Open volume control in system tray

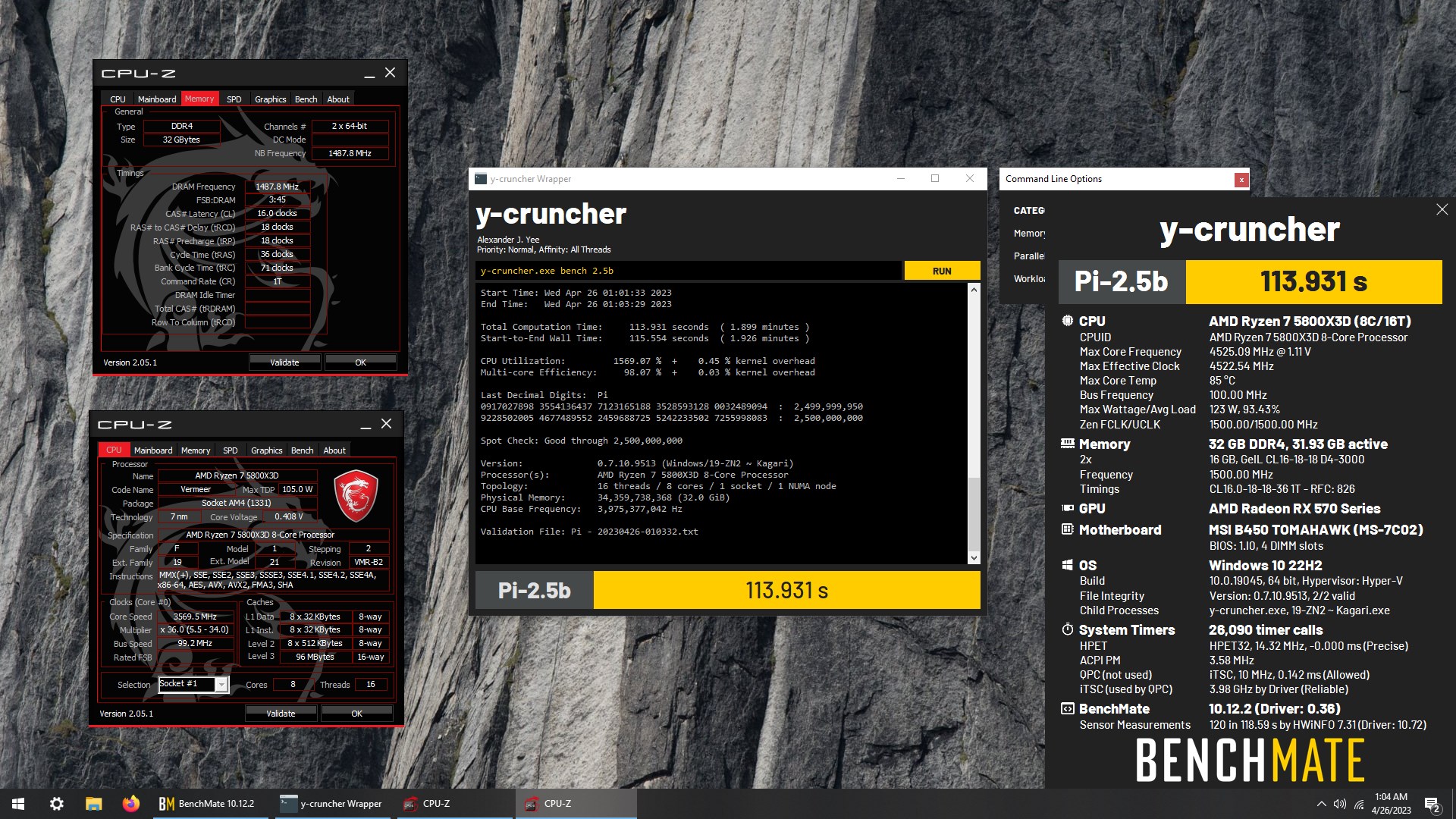point(1340,804)
